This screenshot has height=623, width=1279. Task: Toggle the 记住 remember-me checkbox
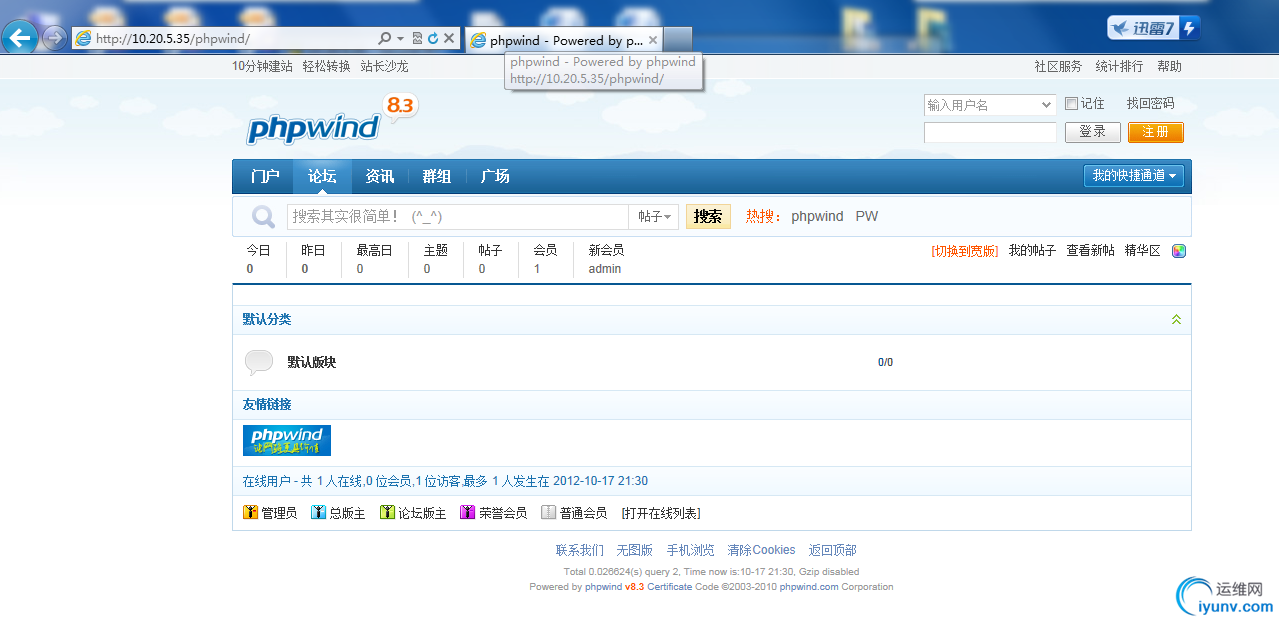point(1071,104)
